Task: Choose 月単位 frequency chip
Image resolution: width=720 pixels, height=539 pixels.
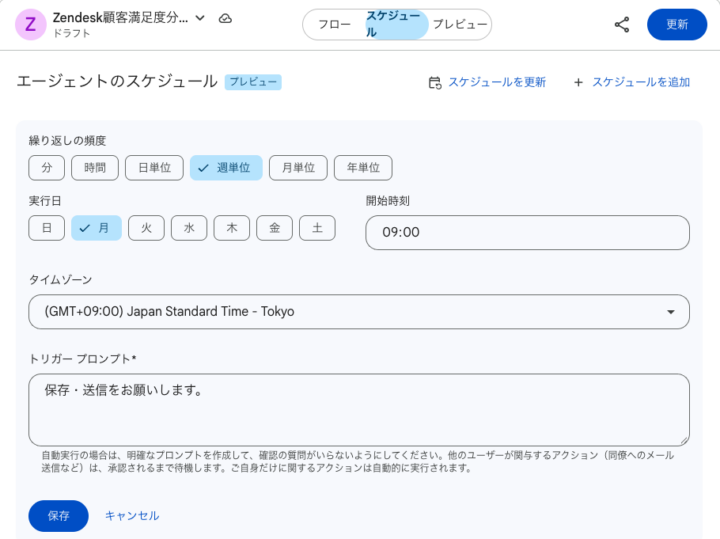Action: (x=298, y=168)
